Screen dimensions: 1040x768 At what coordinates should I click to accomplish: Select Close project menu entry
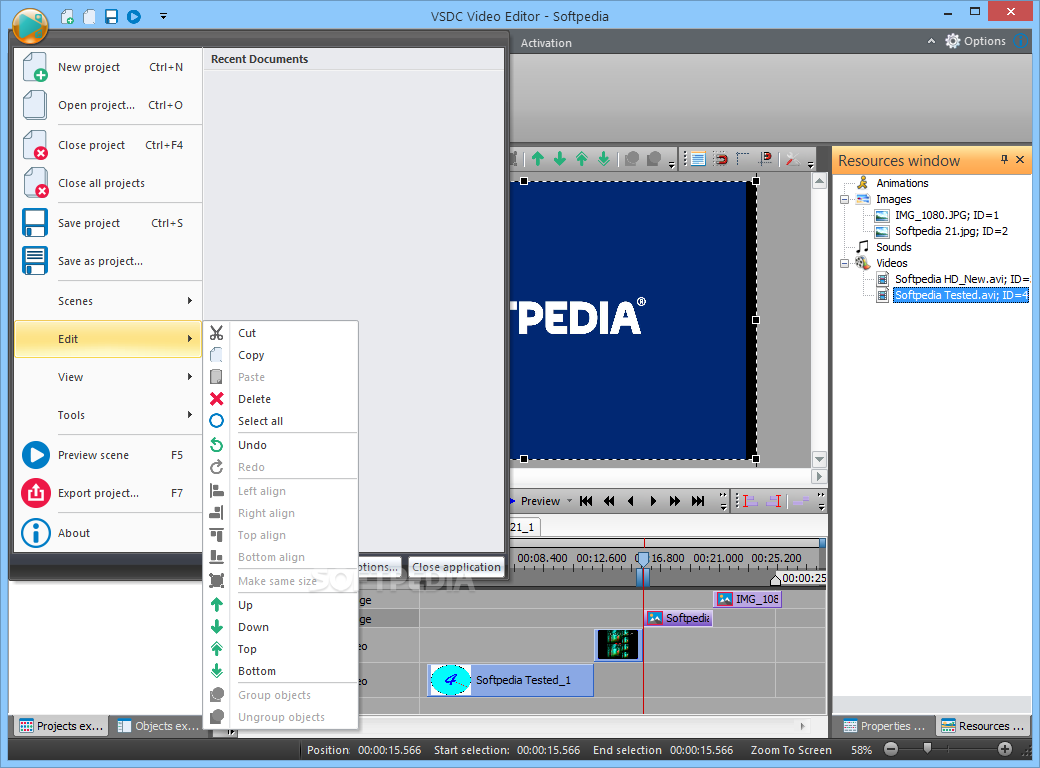[x=108, y=145]
